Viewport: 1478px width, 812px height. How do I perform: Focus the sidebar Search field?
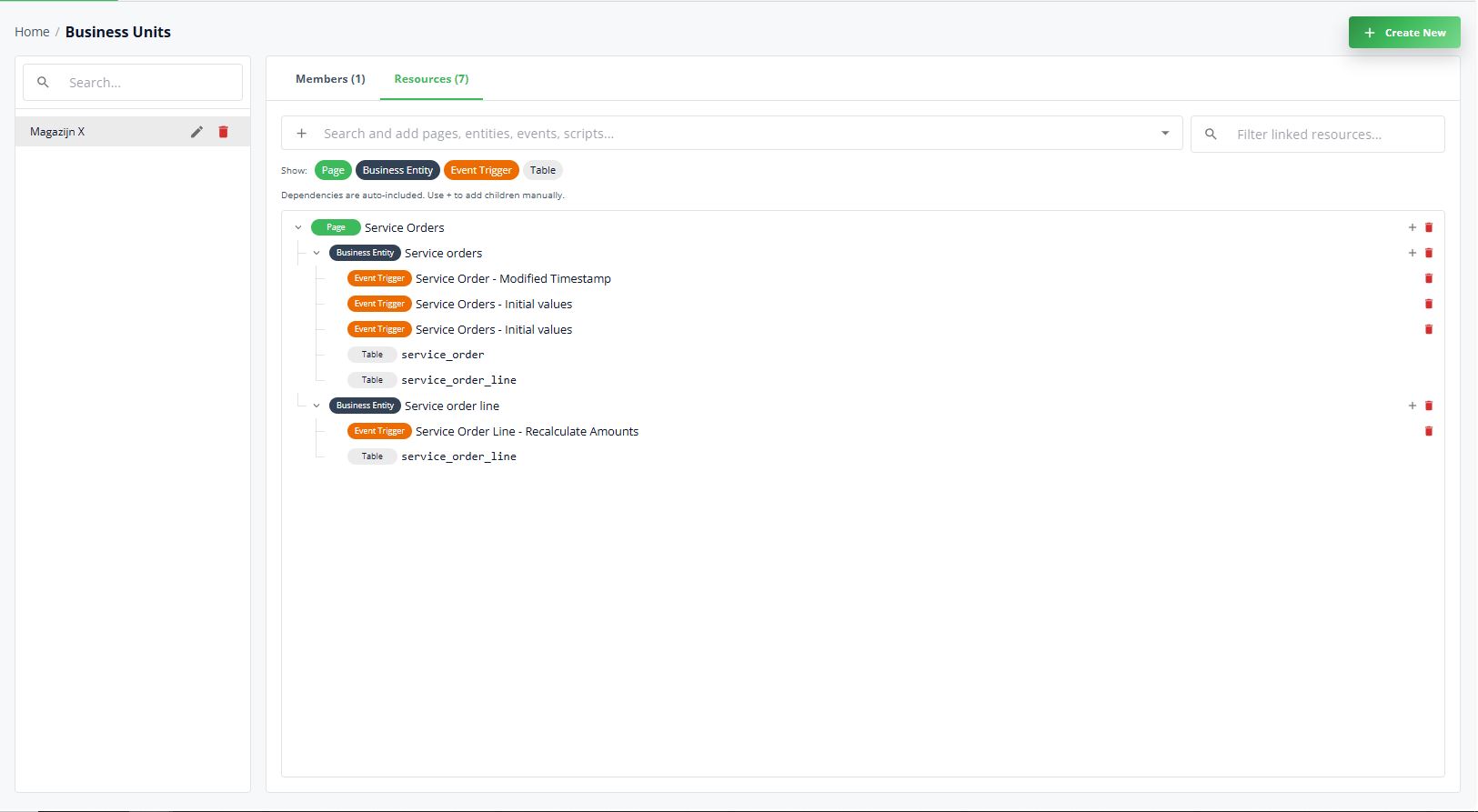pos(133,82)
